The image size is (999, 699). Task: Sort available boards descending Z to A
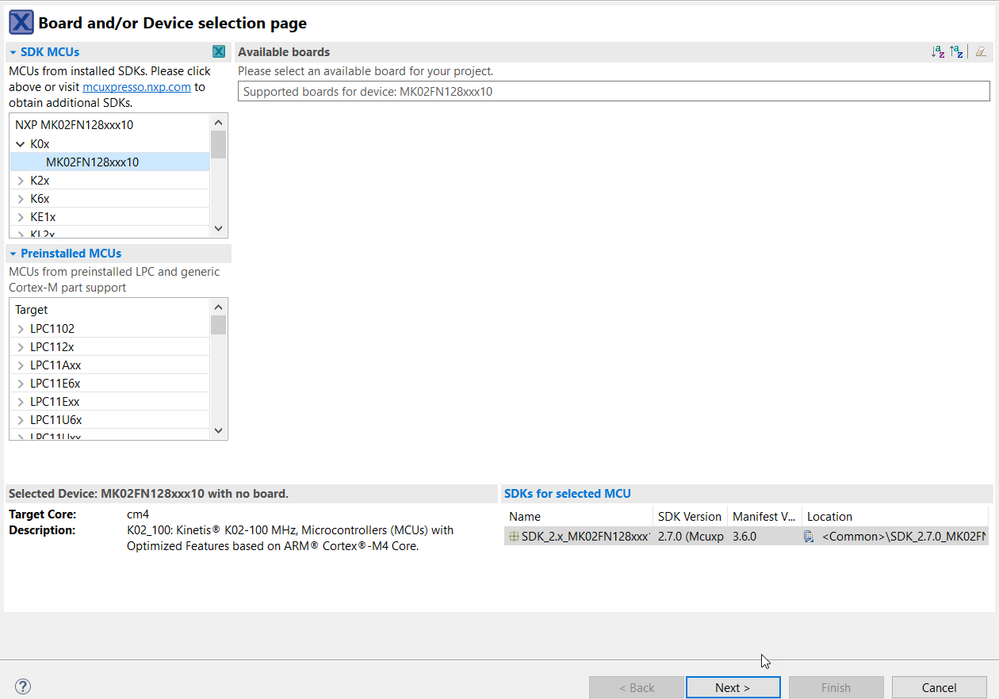[956, 52]
